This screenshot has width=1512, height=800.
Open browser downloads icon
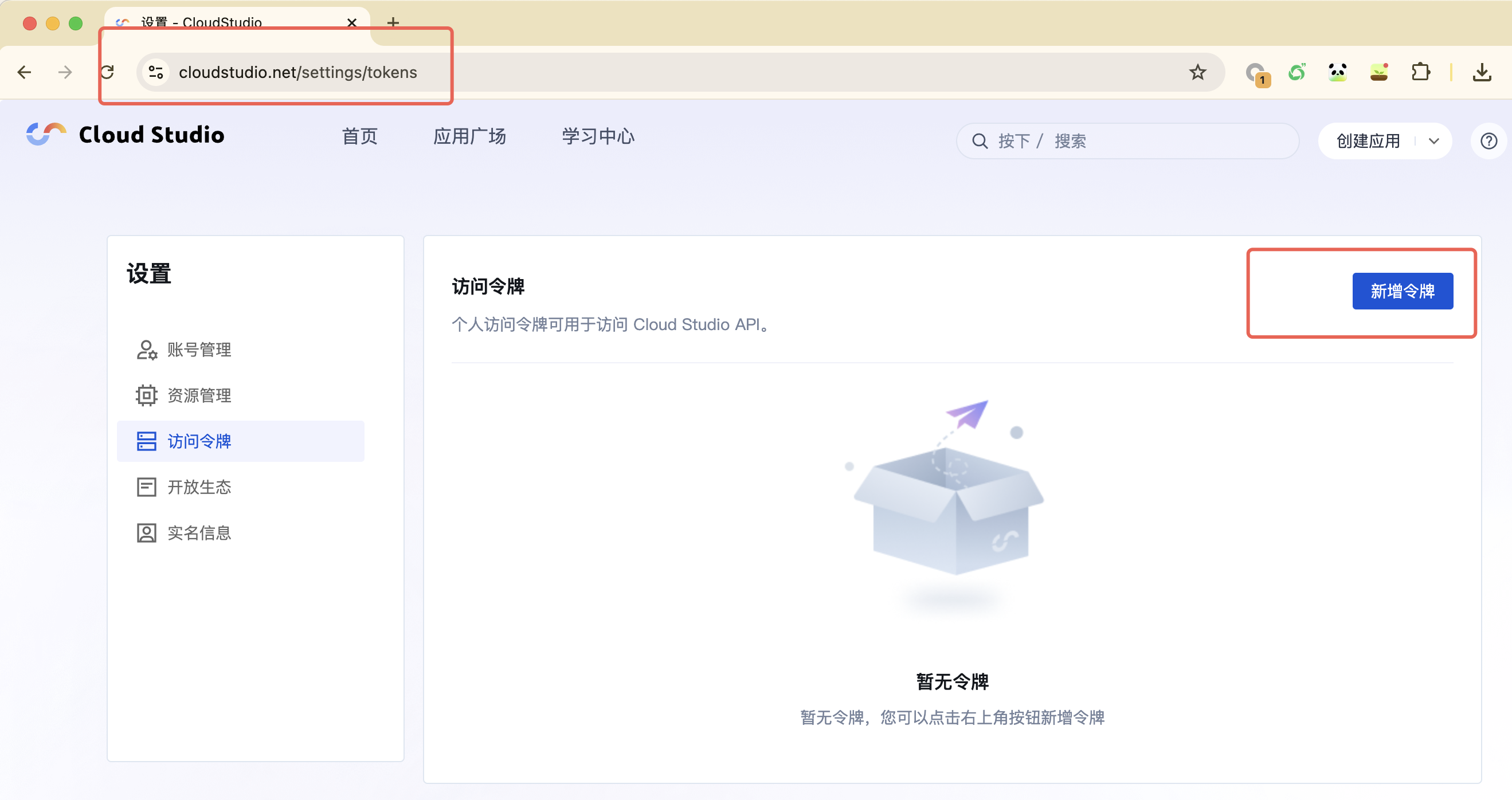pos(1482,72)
